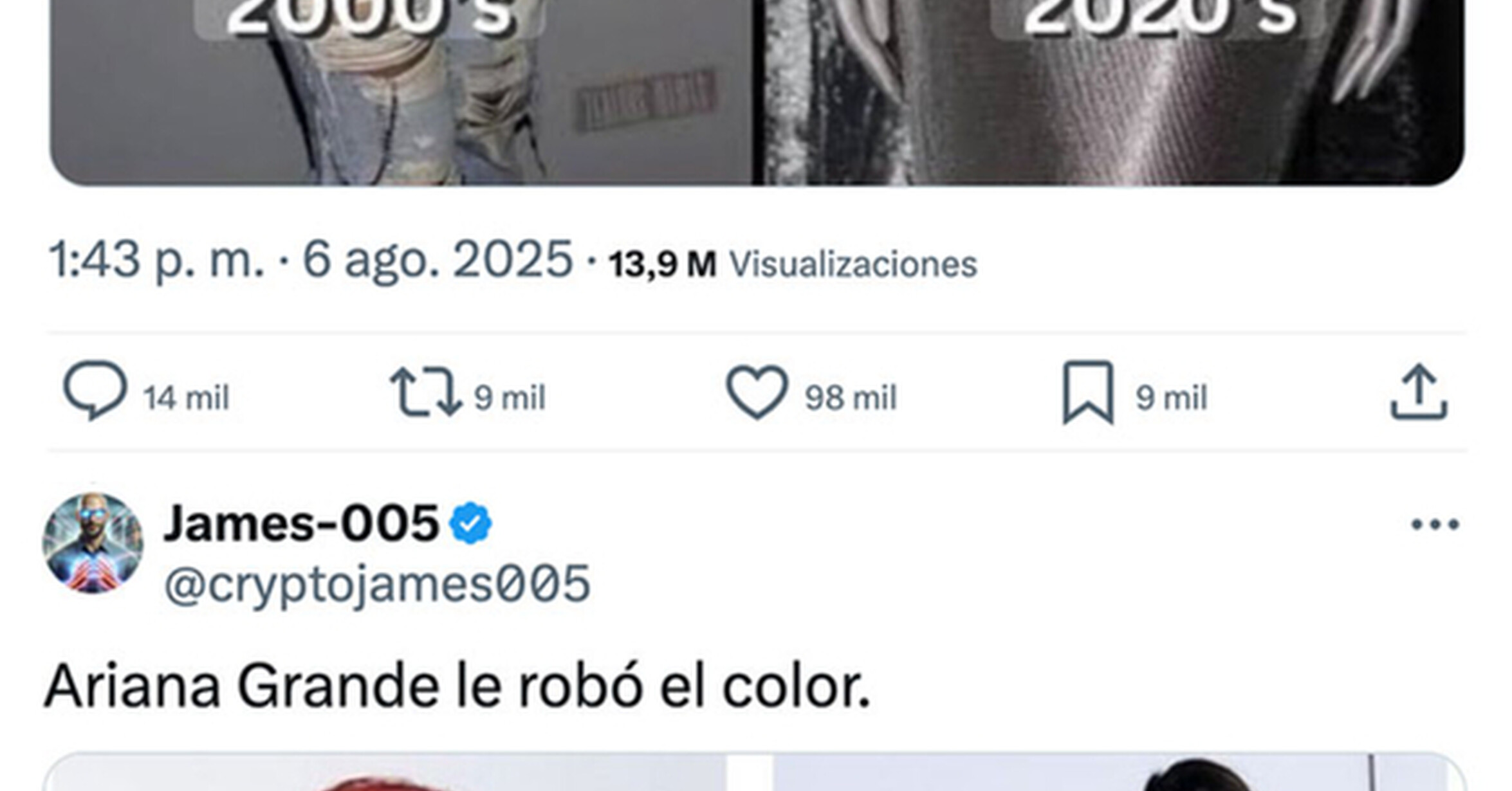View James-005's blue verified badge
The height and width of the screenshot is (791, 1512).
click(470, 523)
